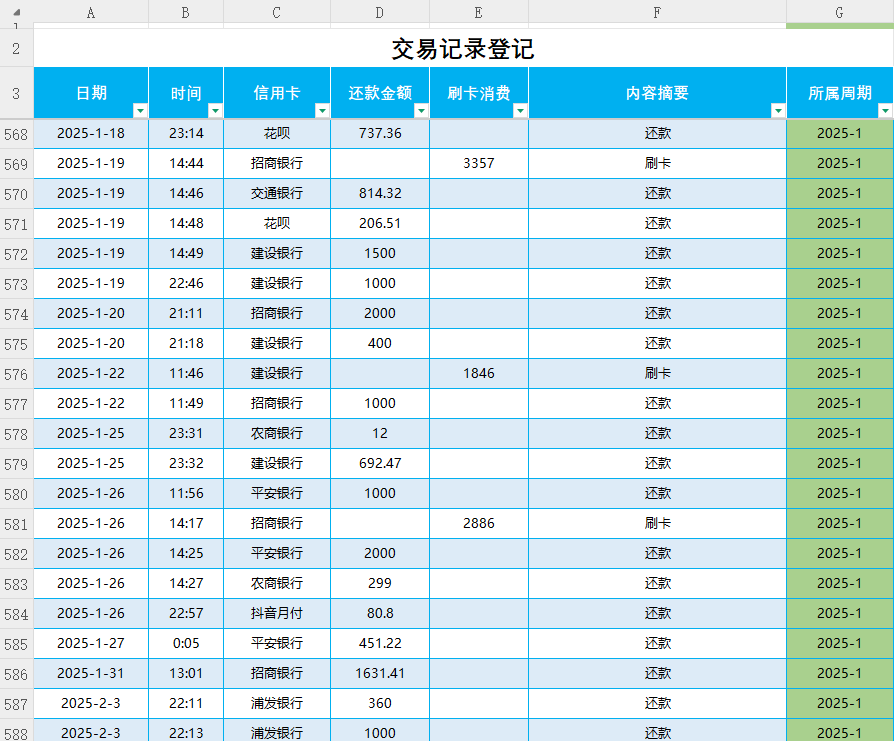The height and width of the screenshot is (741, 894).
Task: Open the 还款金额 column filter dropdown
Action: click(x=421, y=111)
